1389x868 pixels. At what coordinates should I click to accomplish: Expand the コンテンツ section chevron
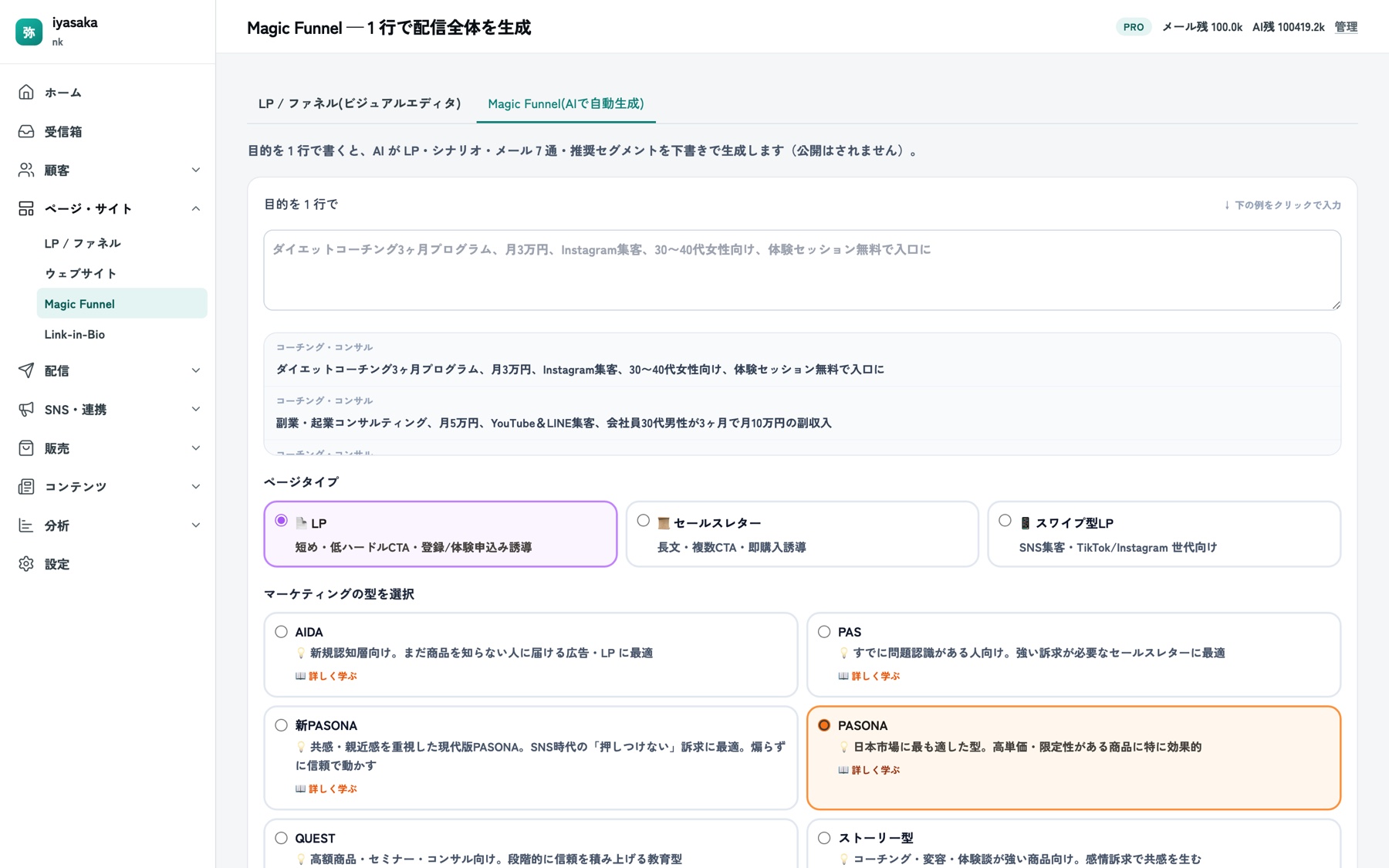pos(196,486)
